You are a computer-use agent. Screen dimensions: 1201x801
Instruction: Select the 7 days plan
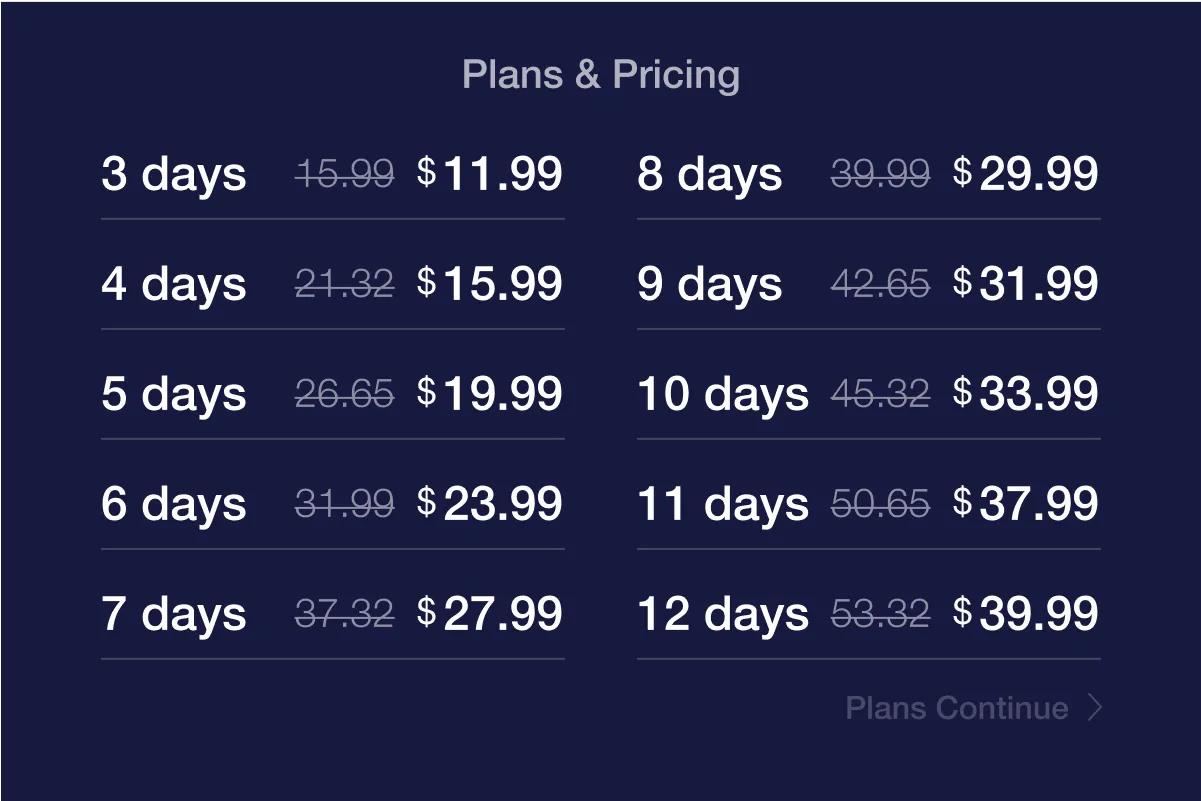[x=332, y=614]
